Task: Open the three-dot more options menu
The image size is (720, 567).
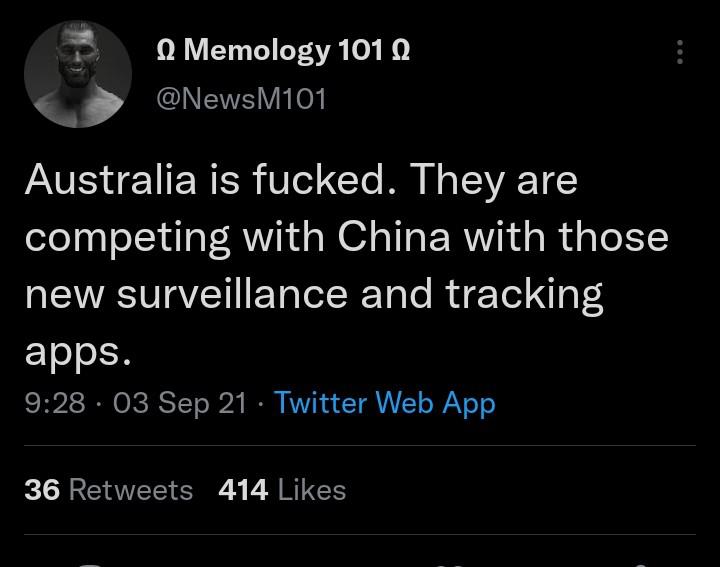Action: (x=680, y=52)
